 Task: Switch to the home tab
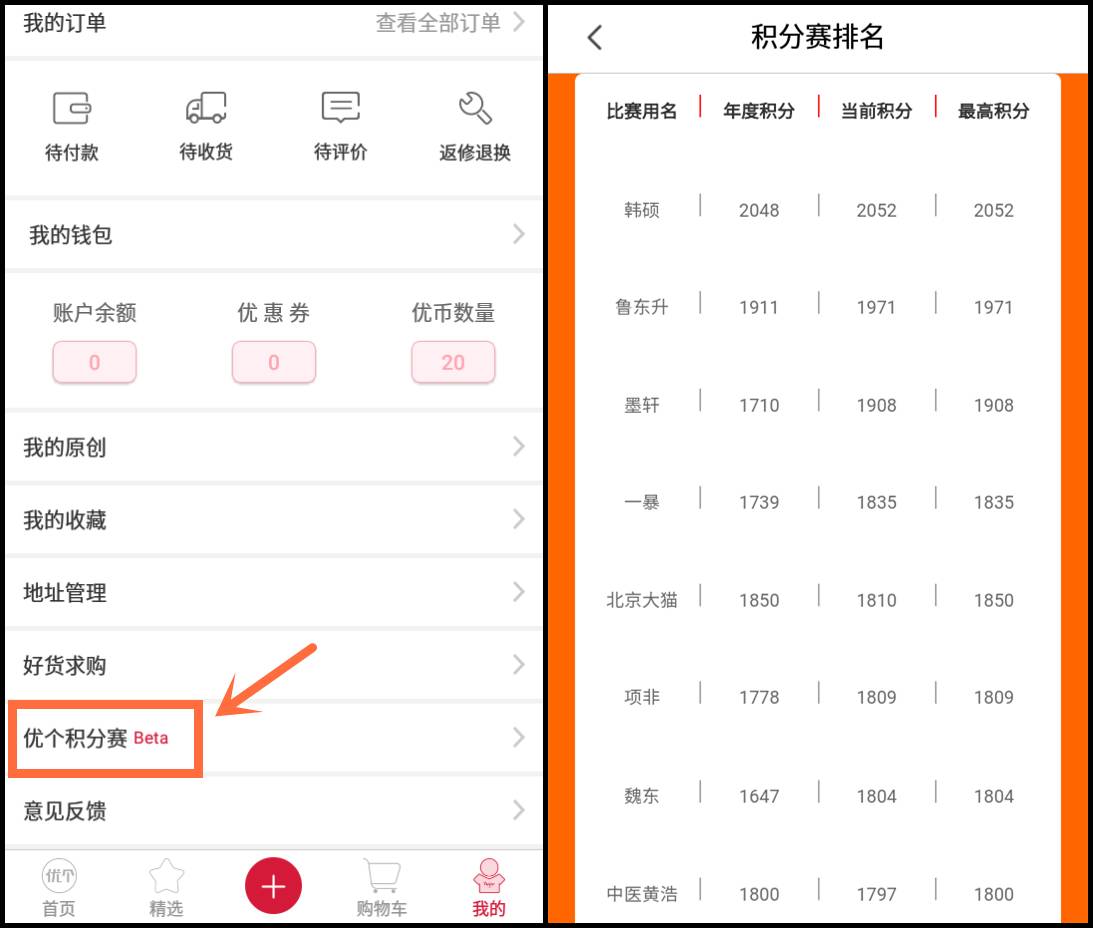point(58,887)
